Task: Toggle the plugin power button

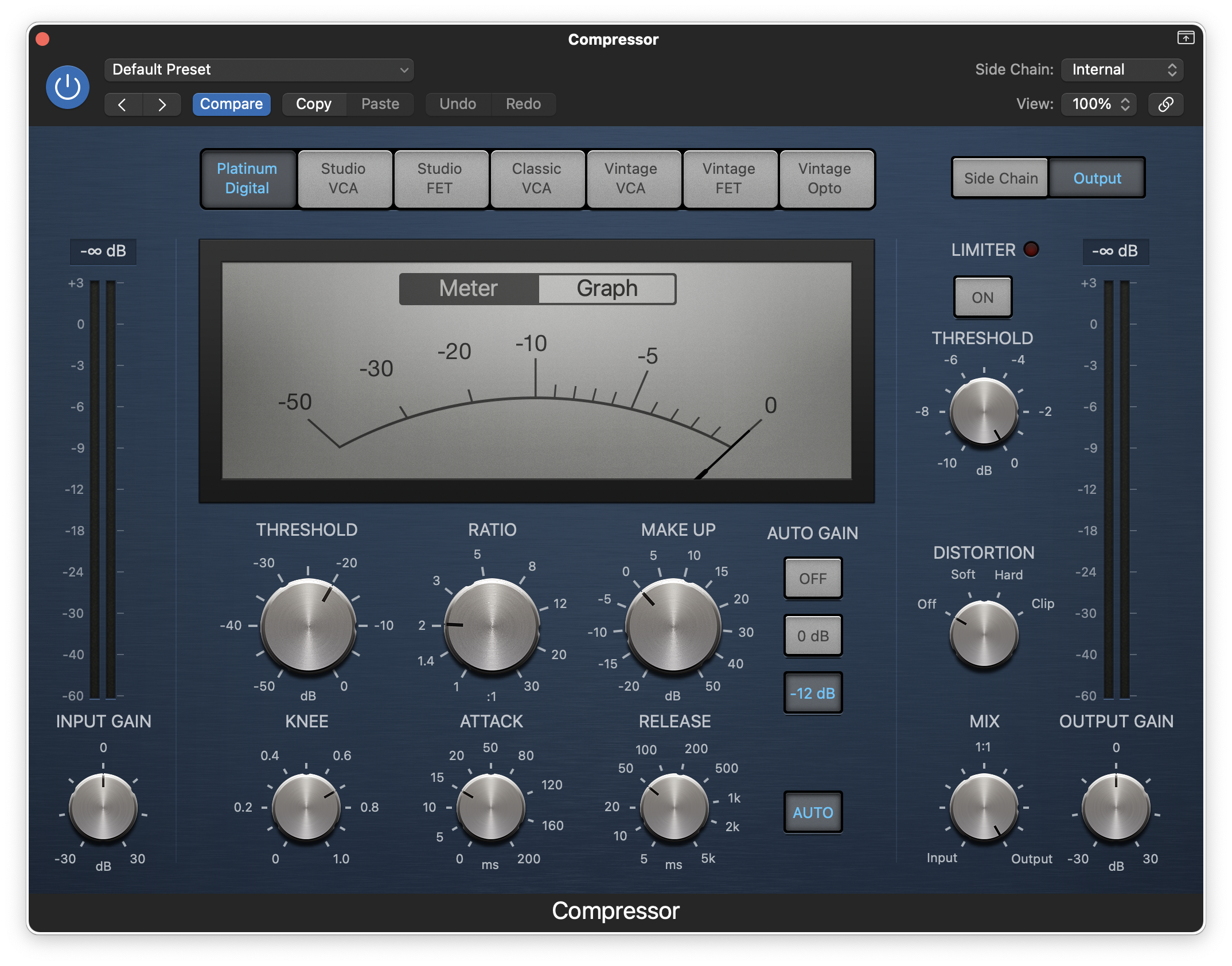Action: point(68,87)
